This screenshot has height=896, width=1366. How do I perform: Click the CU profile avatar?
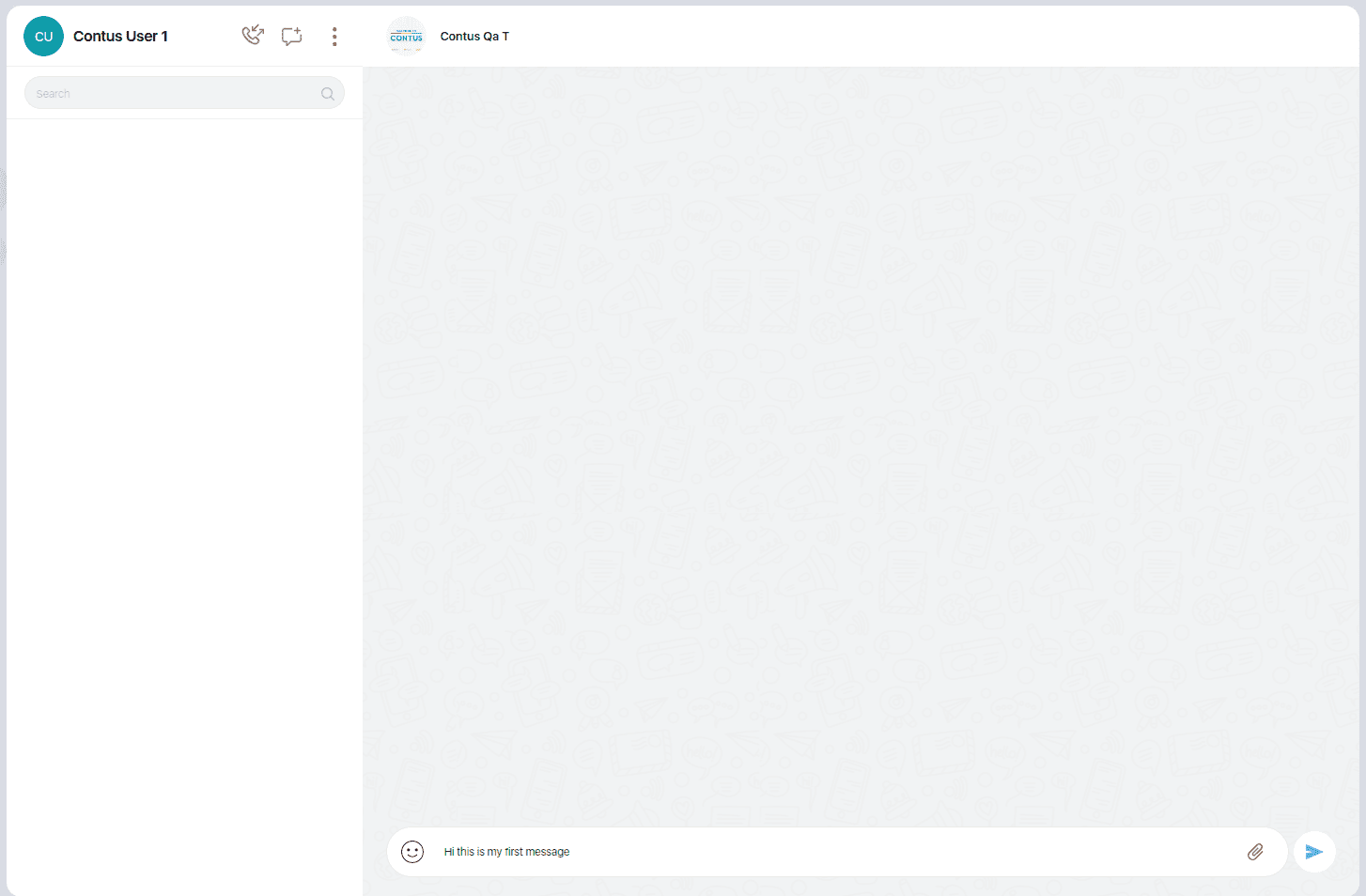[x=43, y=37]
